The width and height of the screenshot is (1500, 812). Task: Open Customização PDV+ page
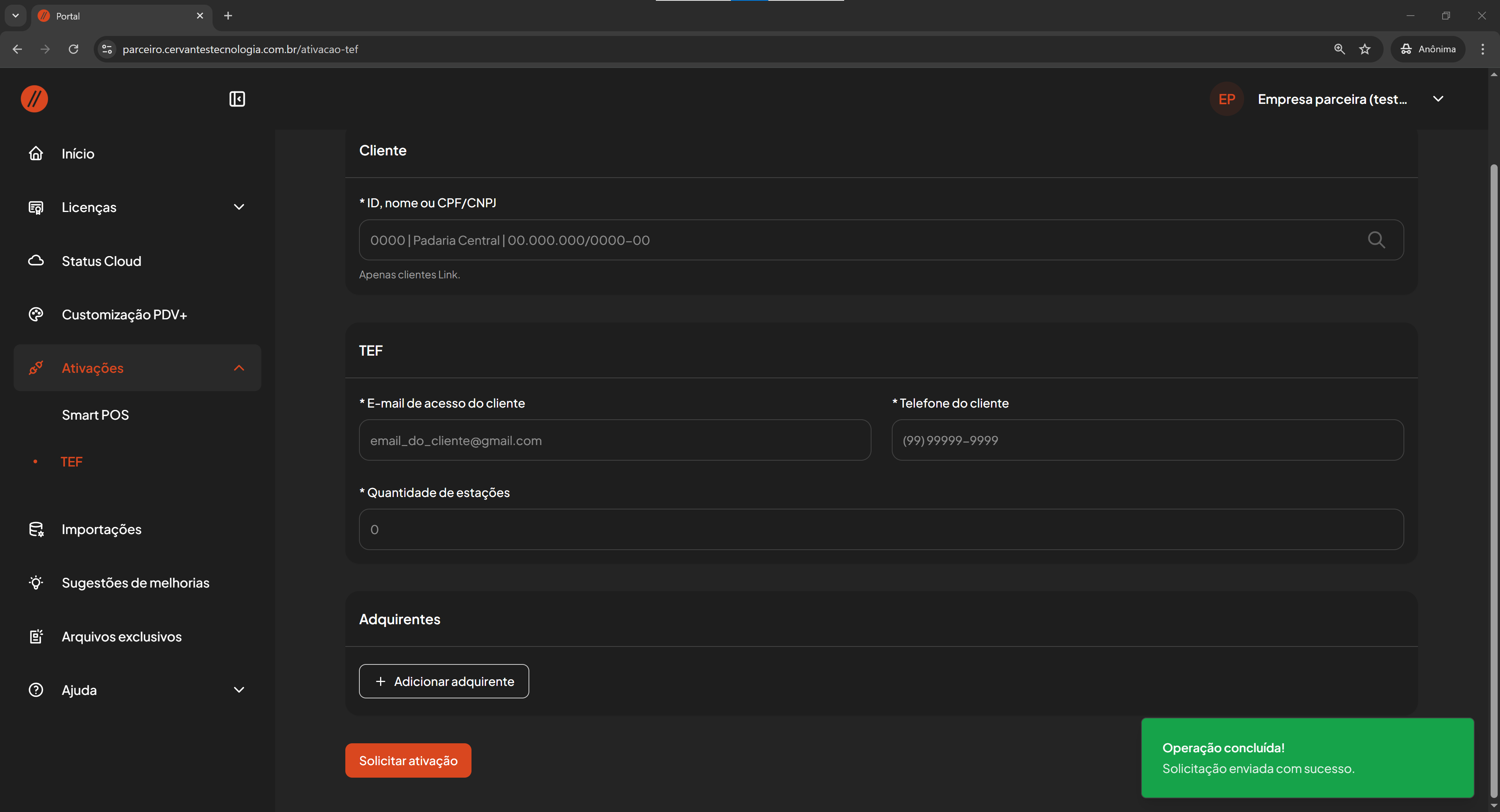(x=124, y=314)
